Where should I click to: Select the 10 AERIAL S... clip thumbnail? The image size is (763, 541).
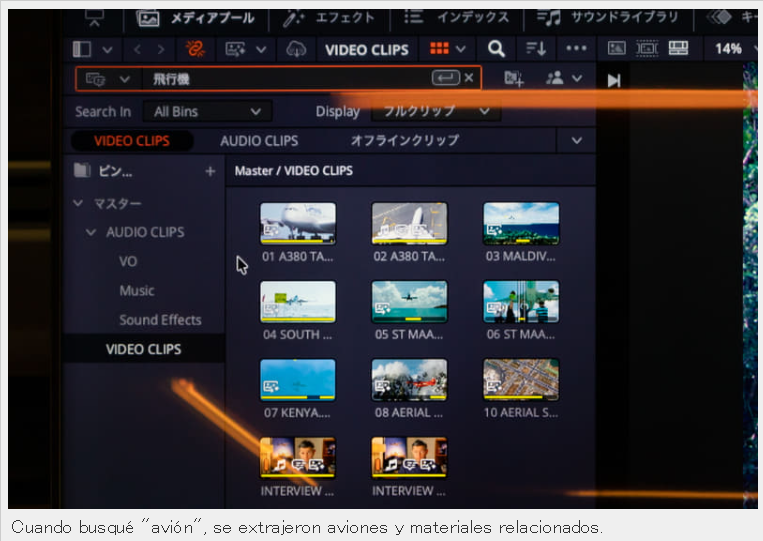pyautogui.click(x=521, y=380)
